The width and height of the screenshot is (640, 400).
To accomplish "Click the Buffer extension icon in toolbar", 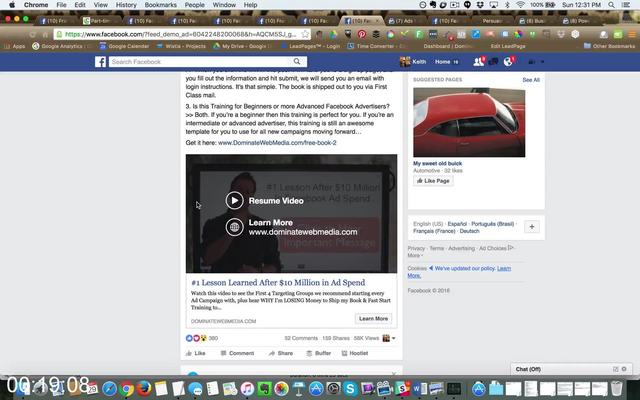I will coord(376,34).
